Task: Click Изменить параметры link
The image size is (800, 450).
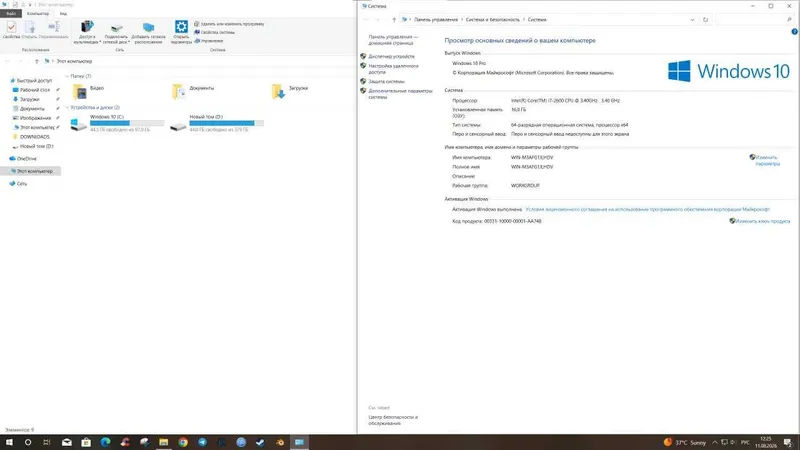Action: tap(767, 161)
